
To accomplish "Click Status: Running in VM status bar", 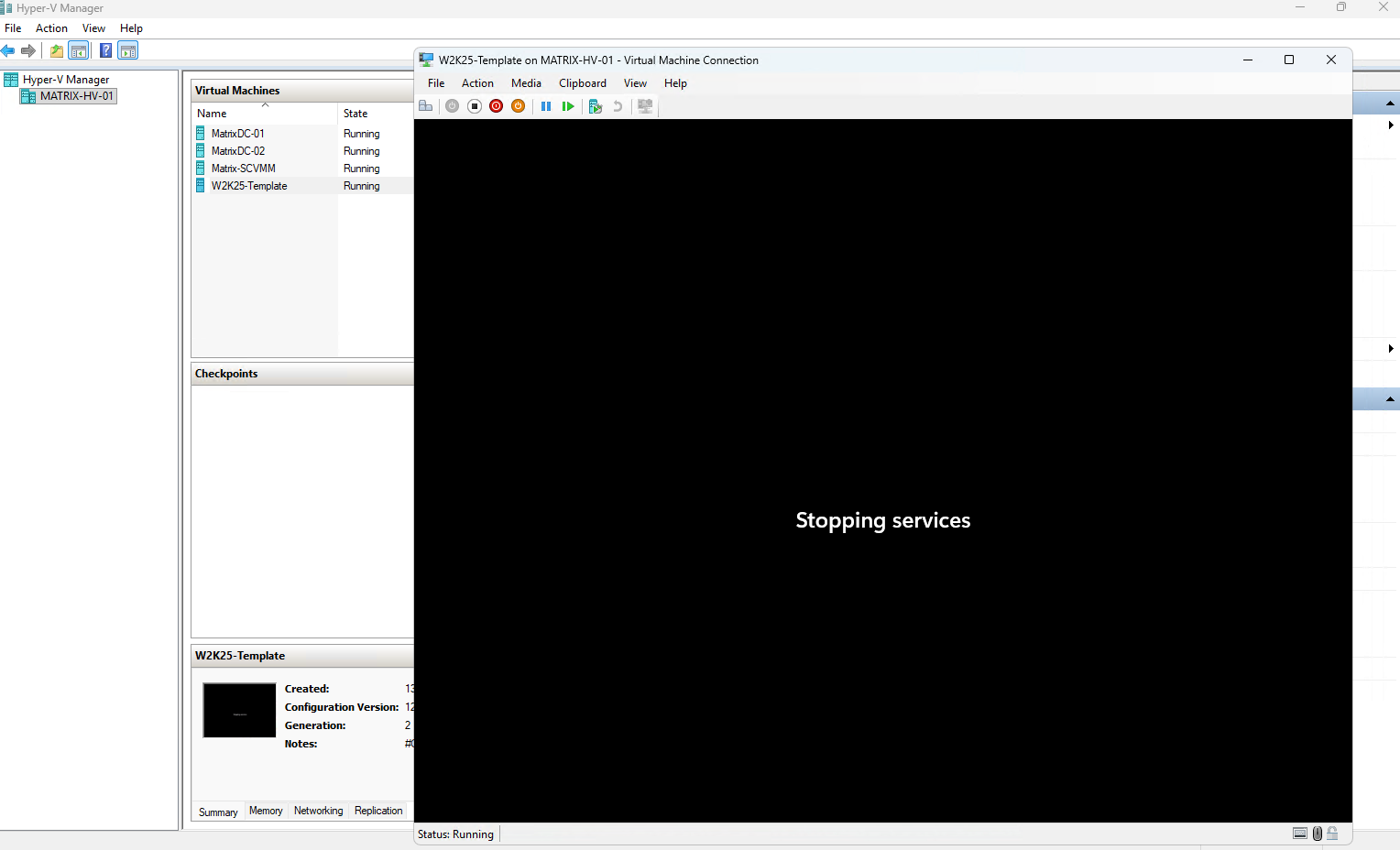I will coord(455,834).
